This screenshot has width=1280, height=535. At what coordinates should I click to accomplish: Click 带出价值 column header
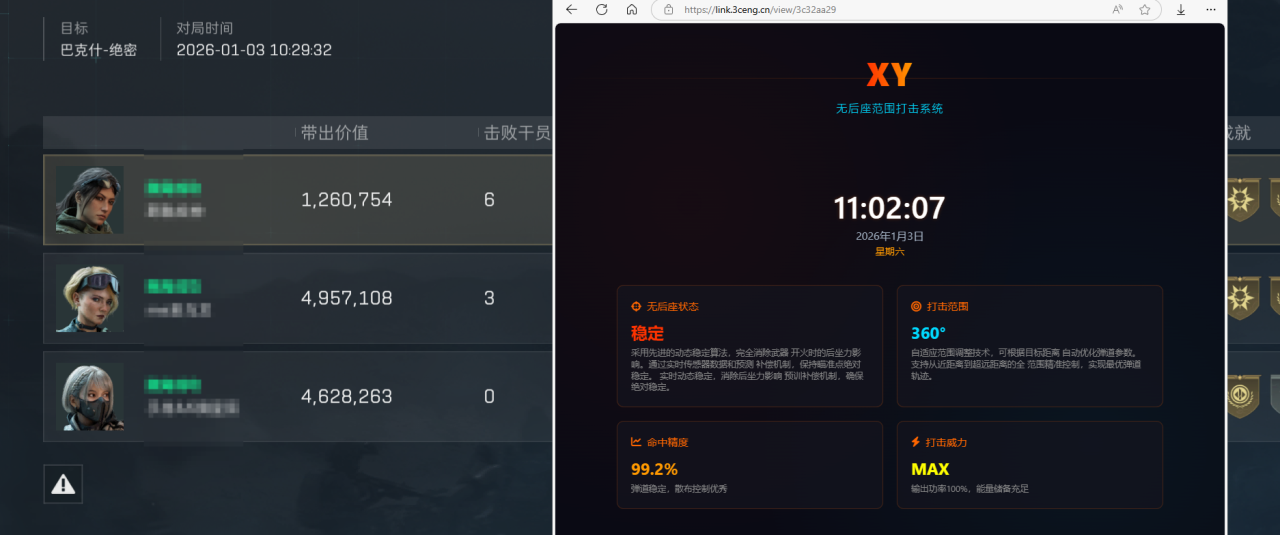click(x=334, y=133)
